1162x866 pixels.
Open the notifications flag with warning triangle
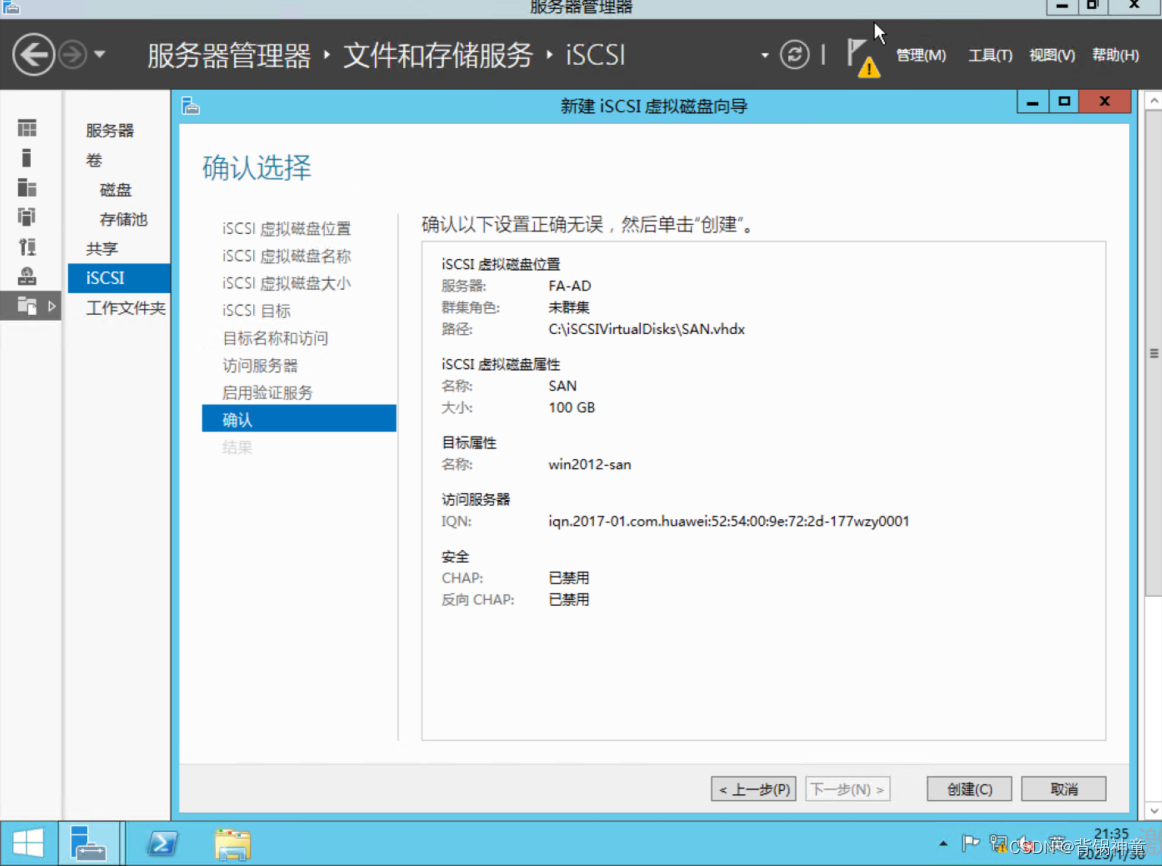click(x=859, y=55)
